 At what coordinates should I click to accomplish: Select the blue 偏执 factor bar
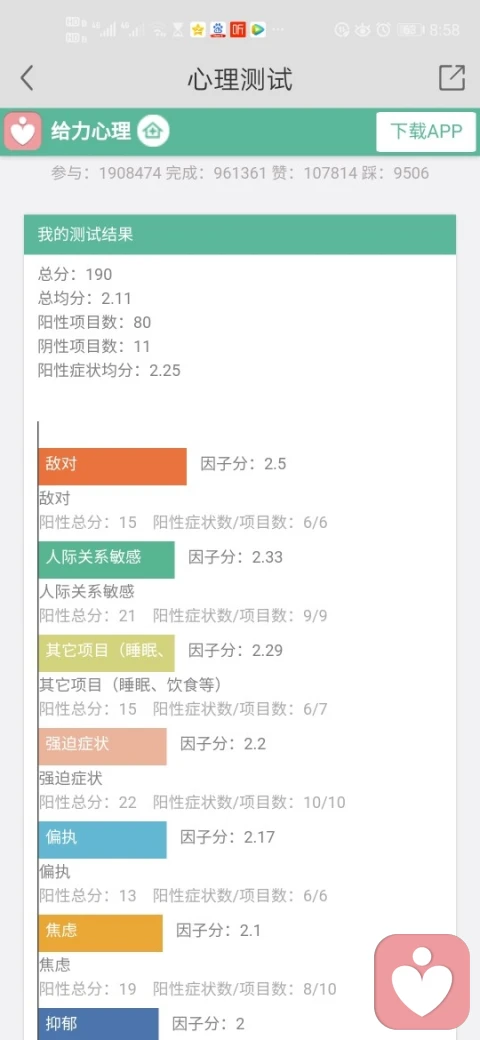(102, 840)
